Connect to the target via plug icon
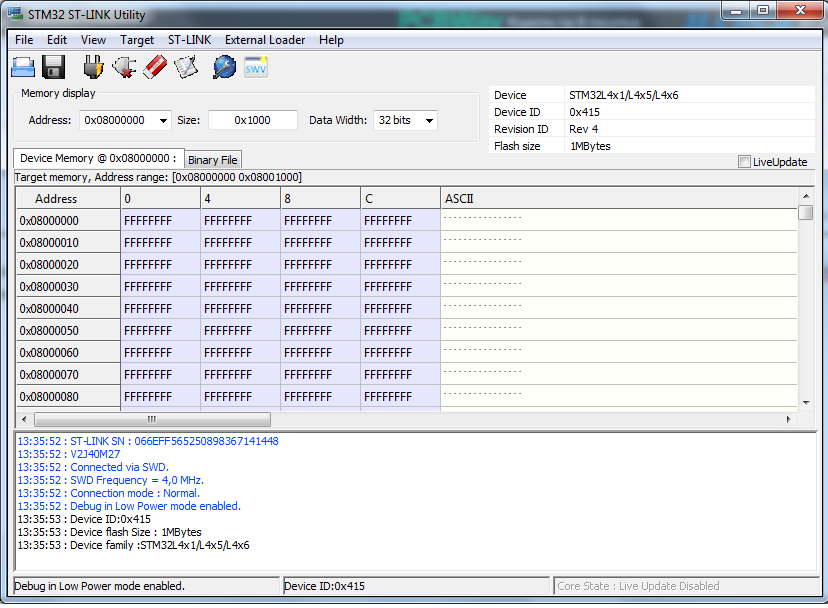This screenshot has width=828, height=608. 93,68
